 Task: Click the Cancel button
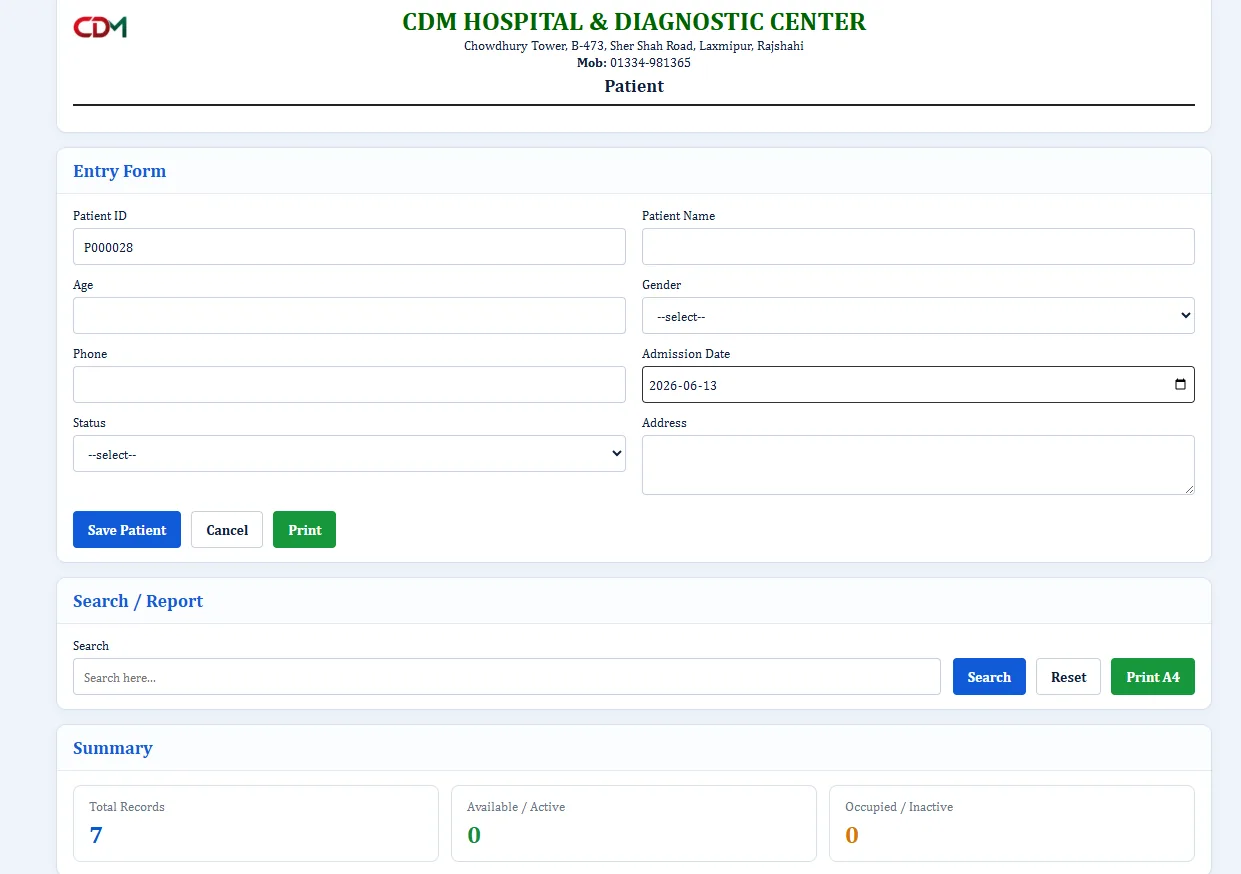coord(227,530)
